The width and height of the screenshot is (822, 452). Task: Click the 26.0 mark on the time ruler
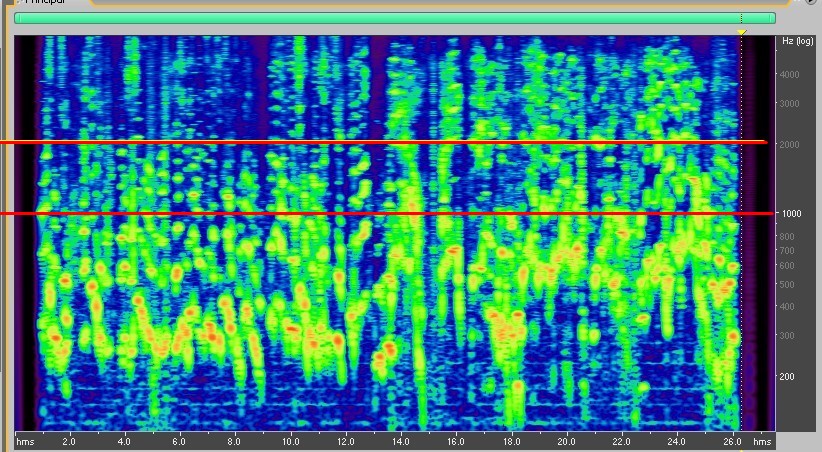pyautogui.click(x=731, y=441)
